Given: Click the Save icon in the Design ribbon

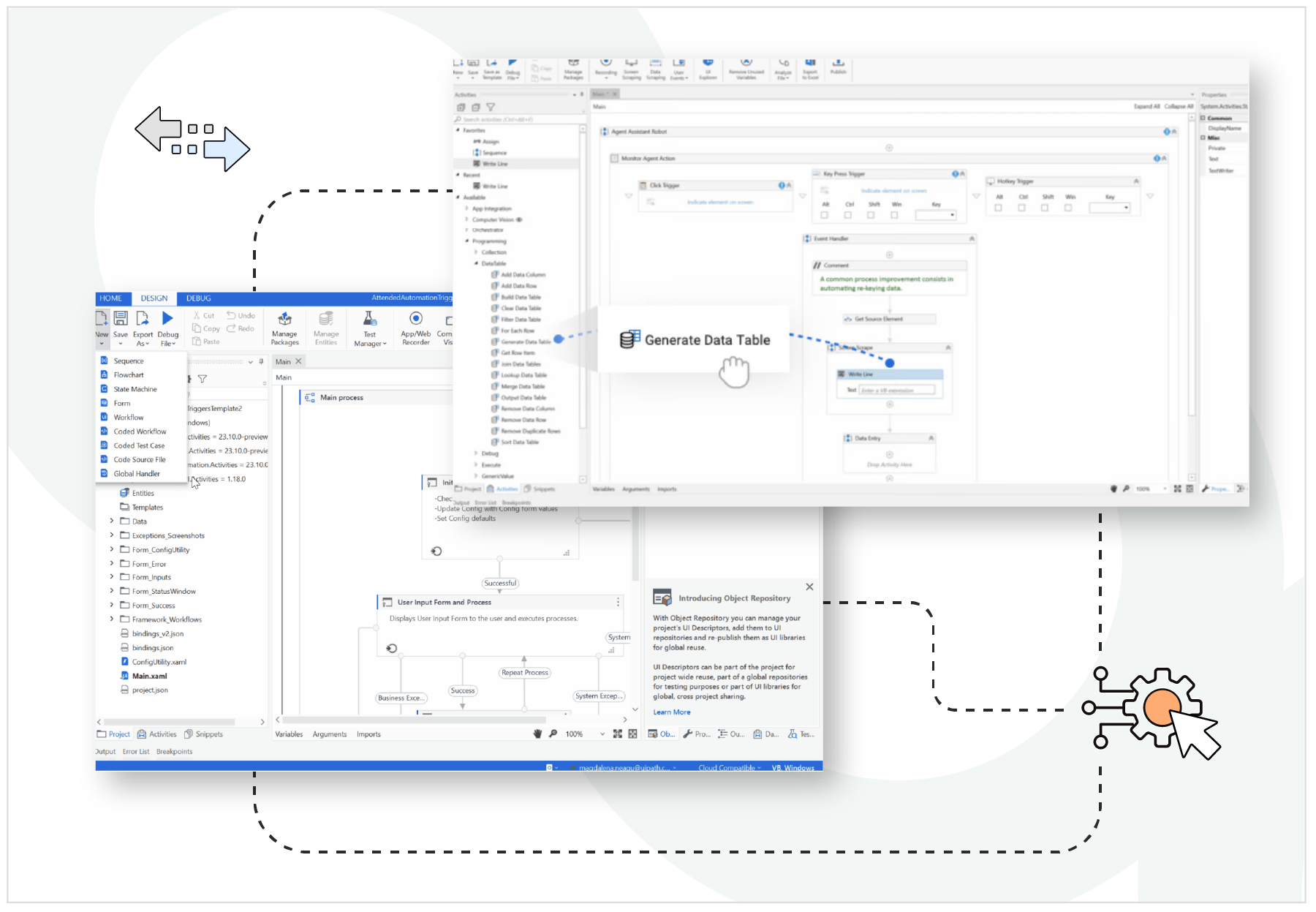Looking at the screenshot, I should [121, 318].
